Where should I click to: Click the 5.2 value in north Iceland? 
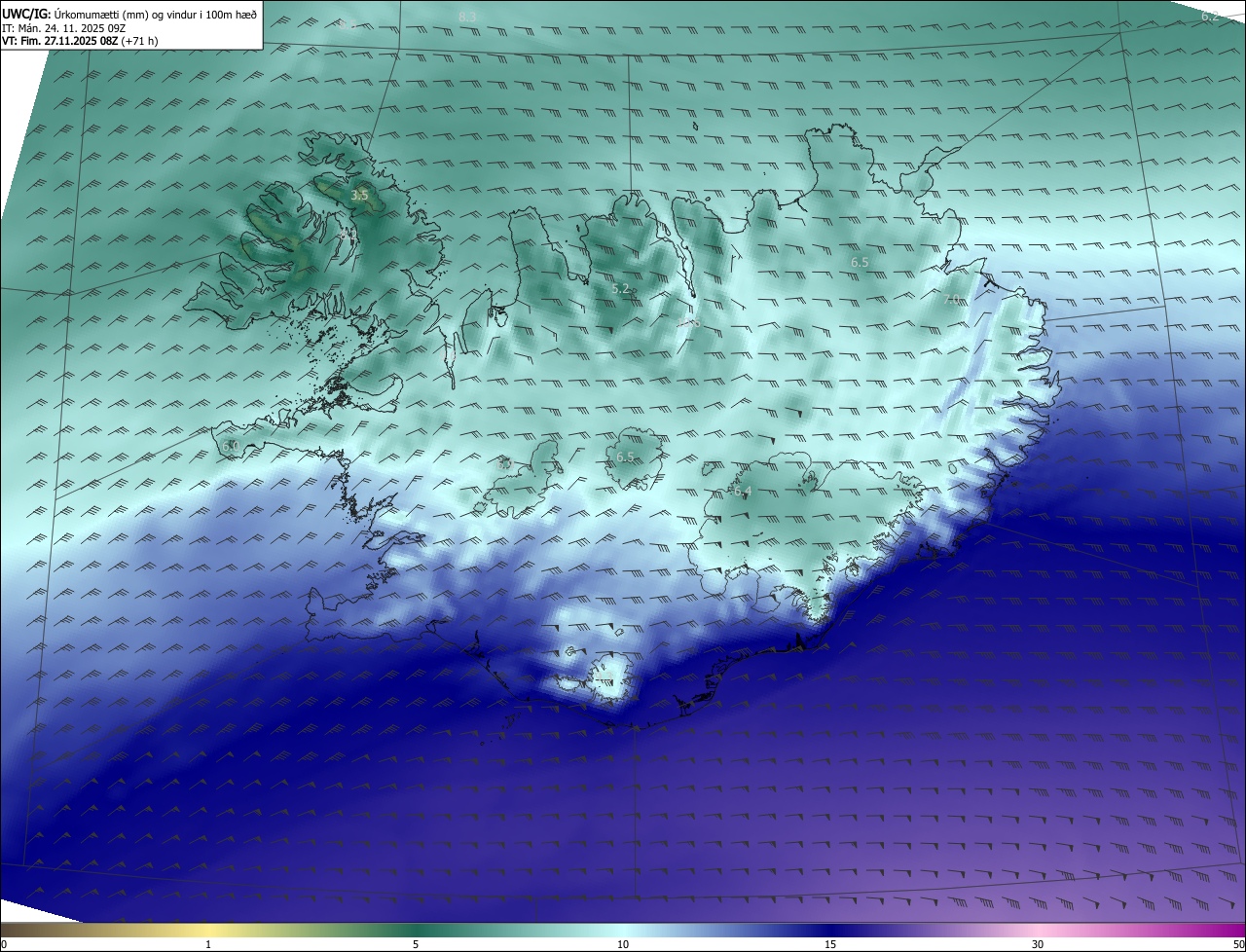tap(621, 289)
